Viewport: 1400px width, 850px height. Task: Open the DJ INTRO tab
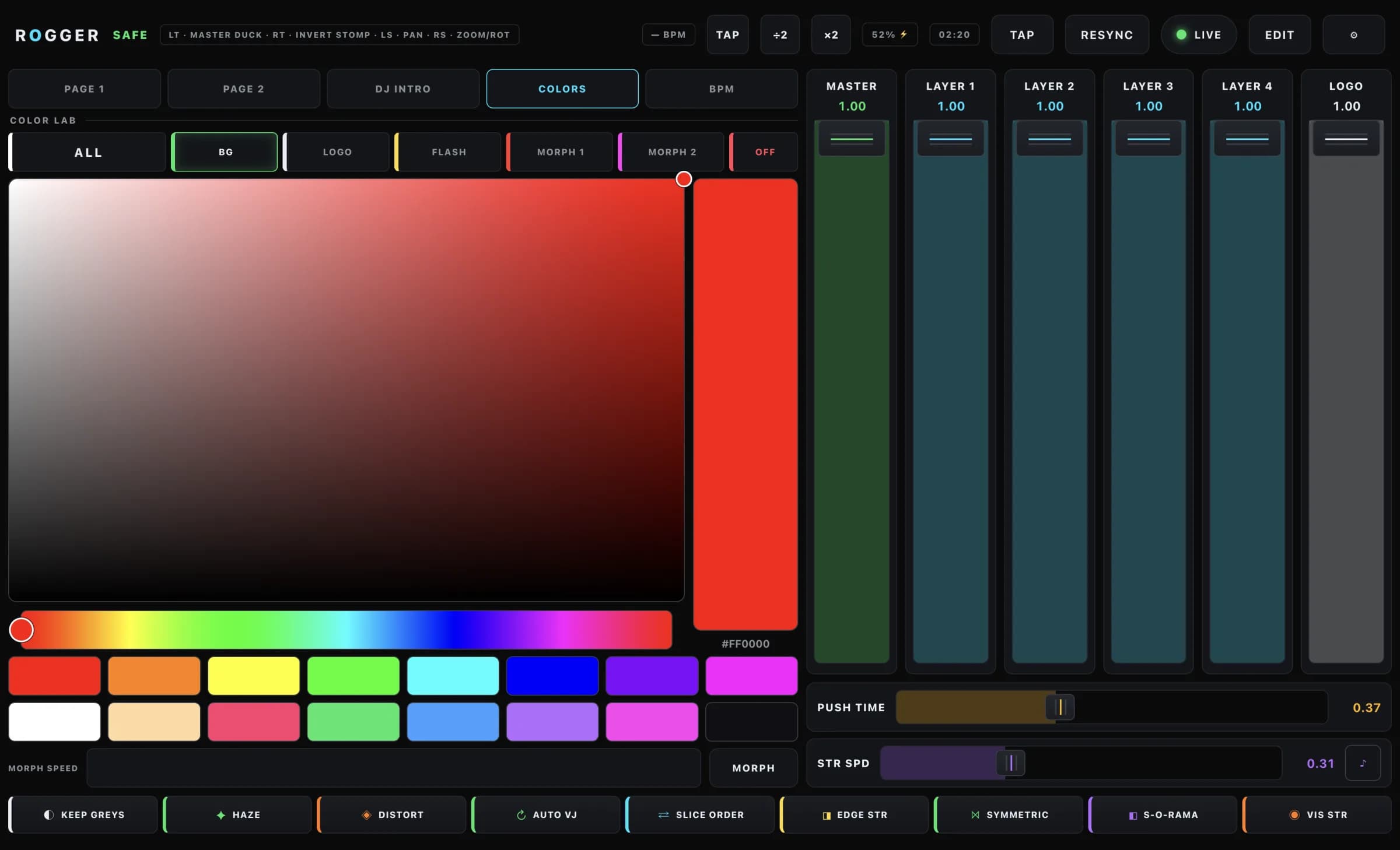point(403,89)
